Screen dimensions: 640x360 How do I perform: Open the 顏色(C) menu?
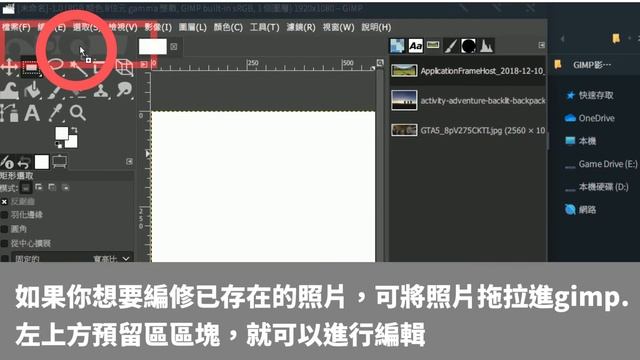(228, 27)
